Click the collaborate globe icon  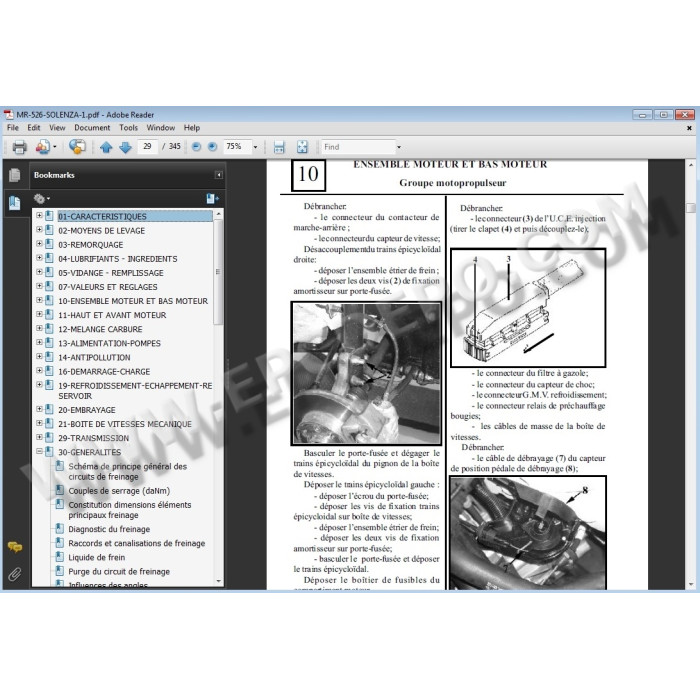pos(77,146)
